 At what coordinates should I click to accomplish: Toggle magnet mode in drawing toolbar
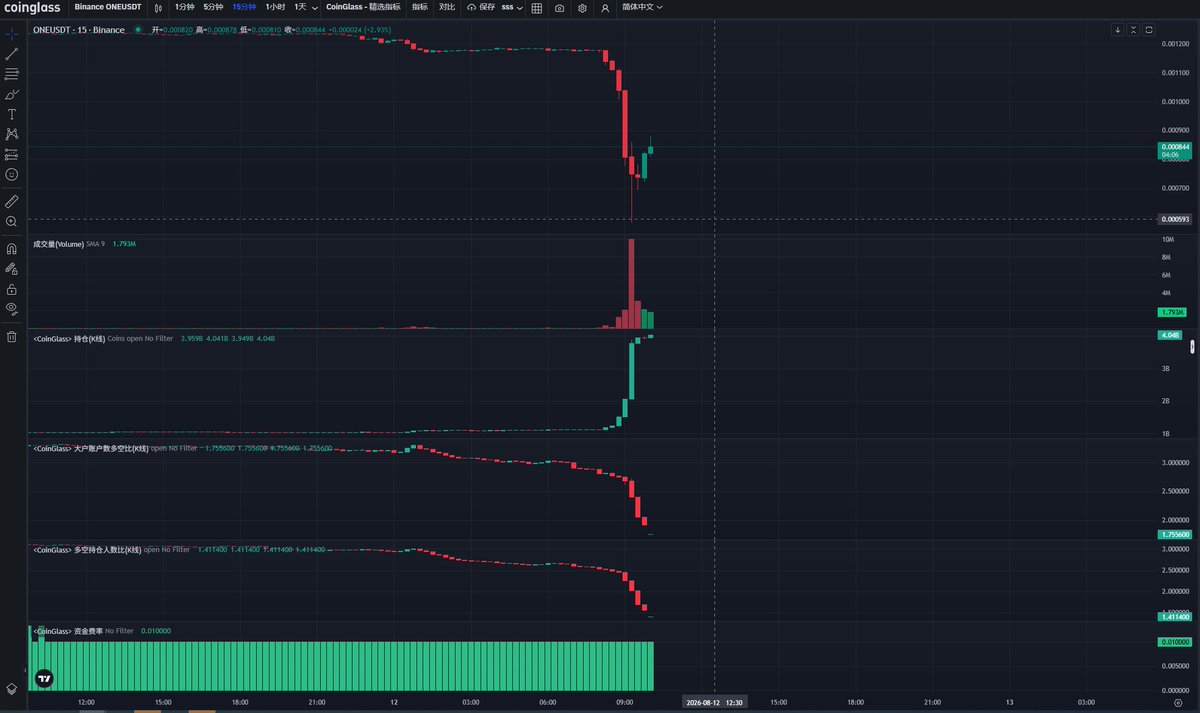pyautogui.click(x=12, y=248)
